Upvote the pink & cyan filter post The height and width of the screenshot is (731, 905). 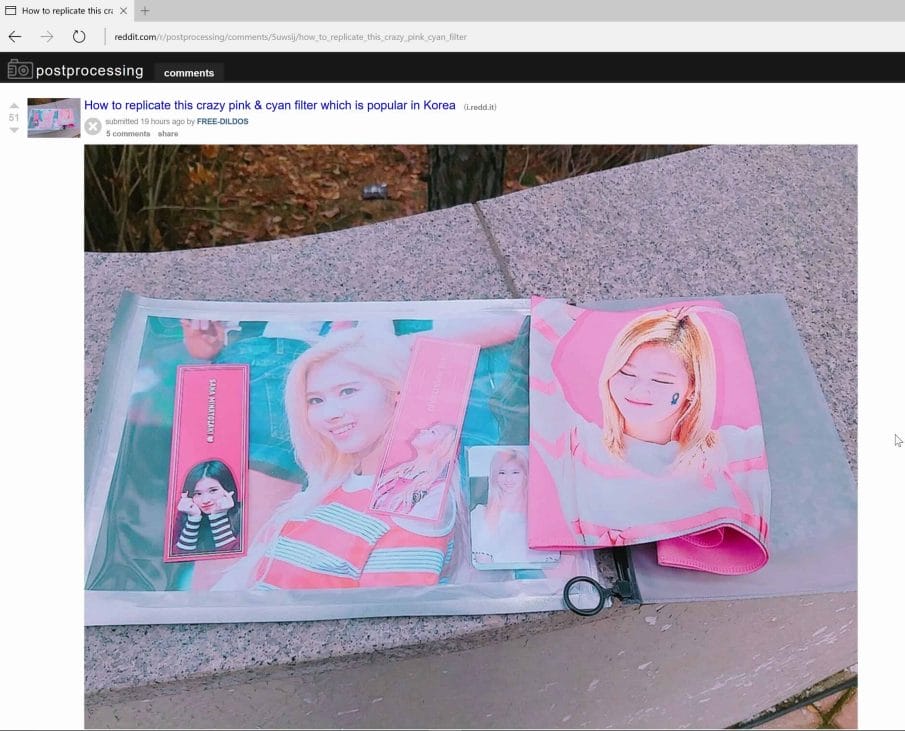[x=14, y=105]
